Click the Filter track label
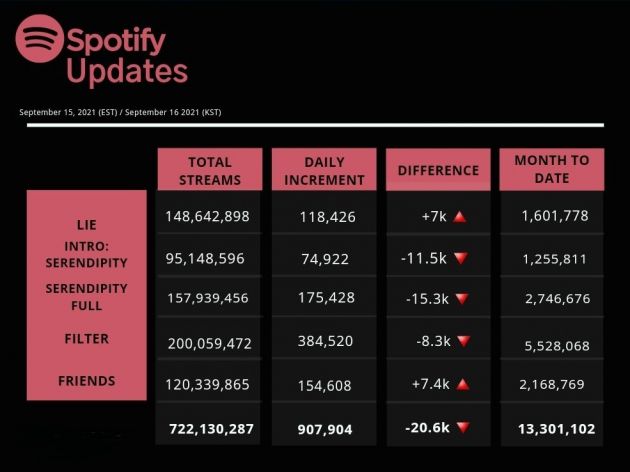This screenshot has width=630, height=472. click(x=86, y=339)
